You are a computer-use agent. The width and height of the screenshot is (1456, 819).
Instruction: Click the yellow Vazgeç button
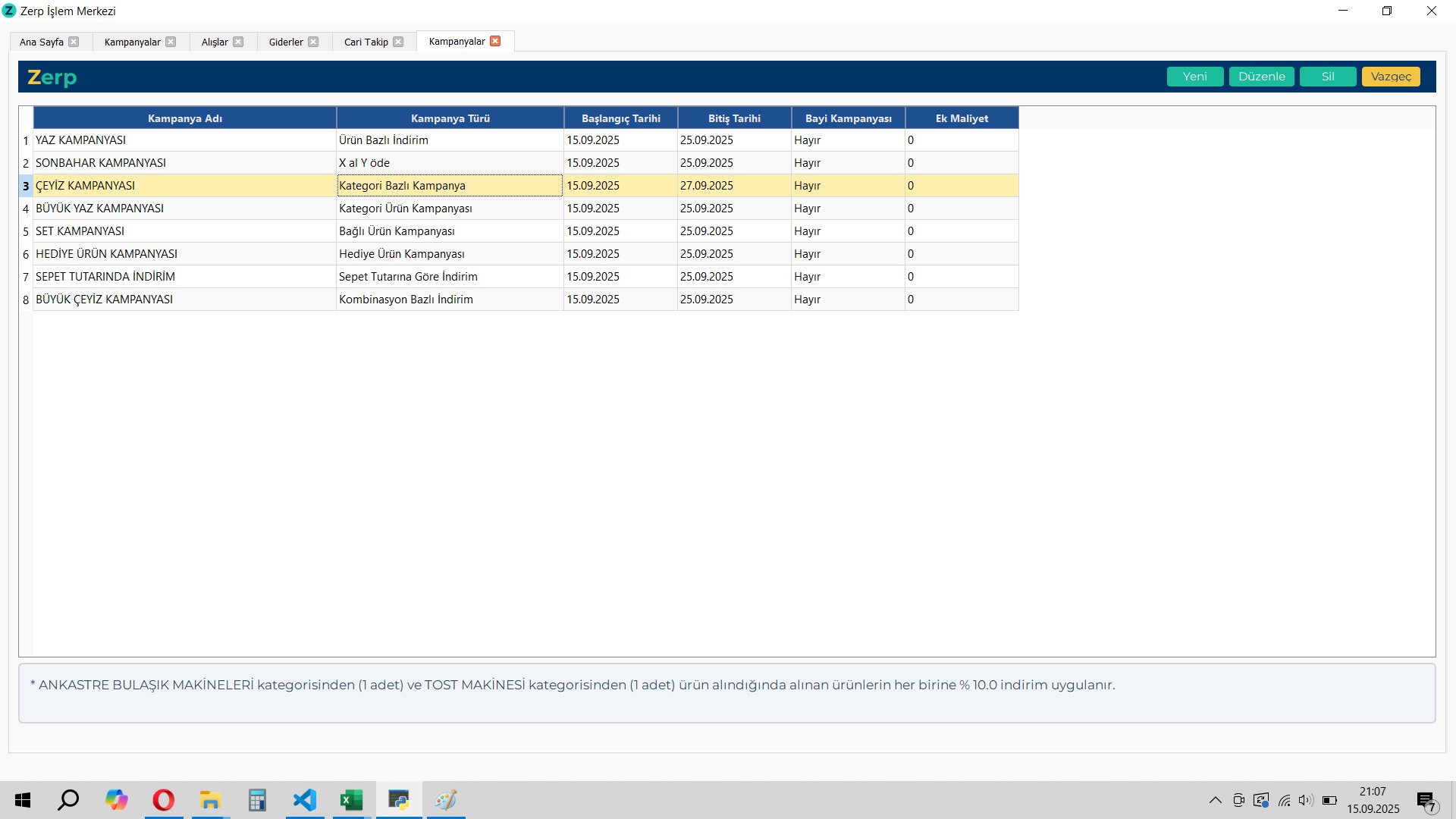pyautogui.click(x=1390, y=77)
